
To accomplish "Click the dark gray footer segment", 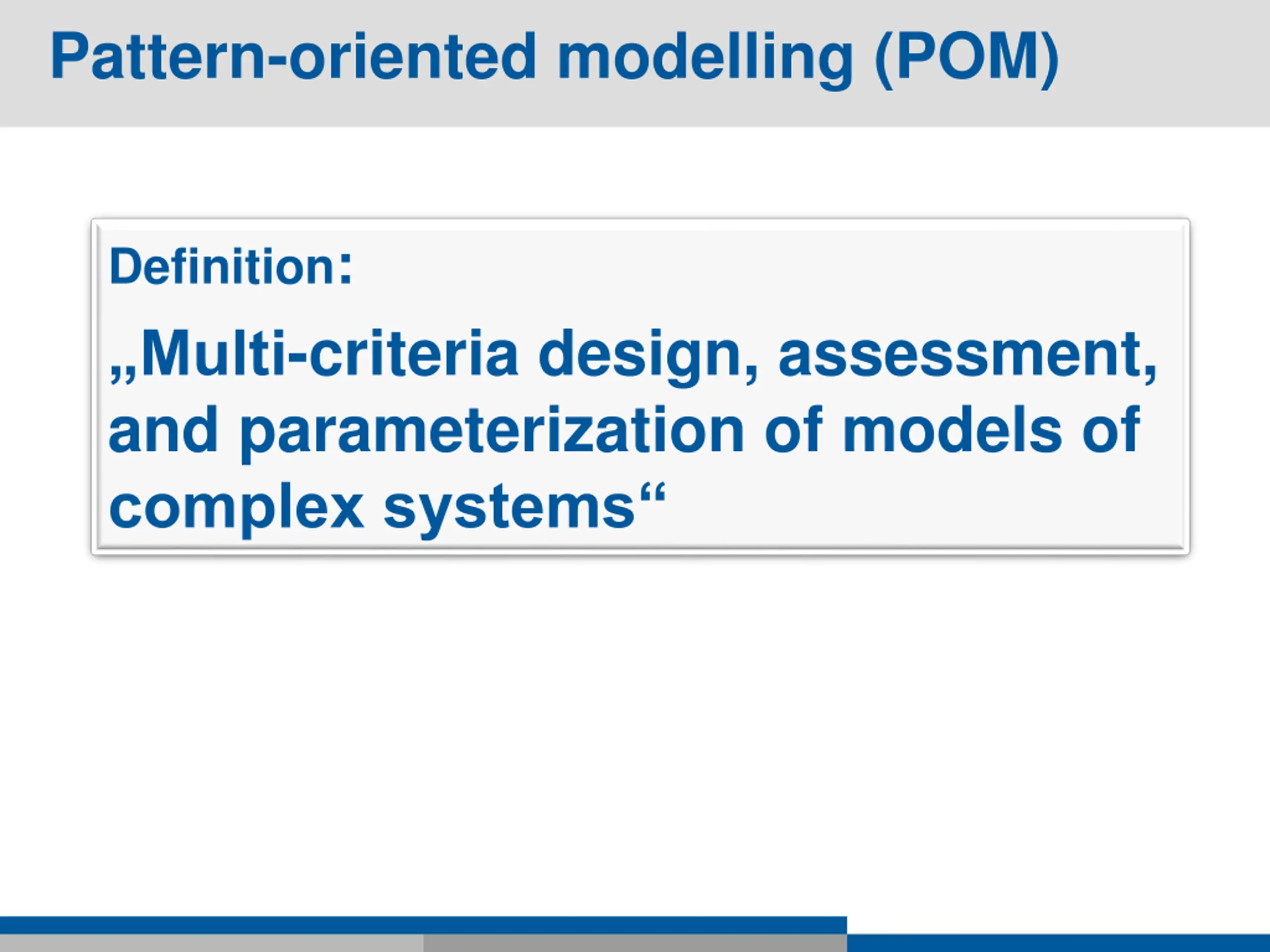I will click(635, 943).
